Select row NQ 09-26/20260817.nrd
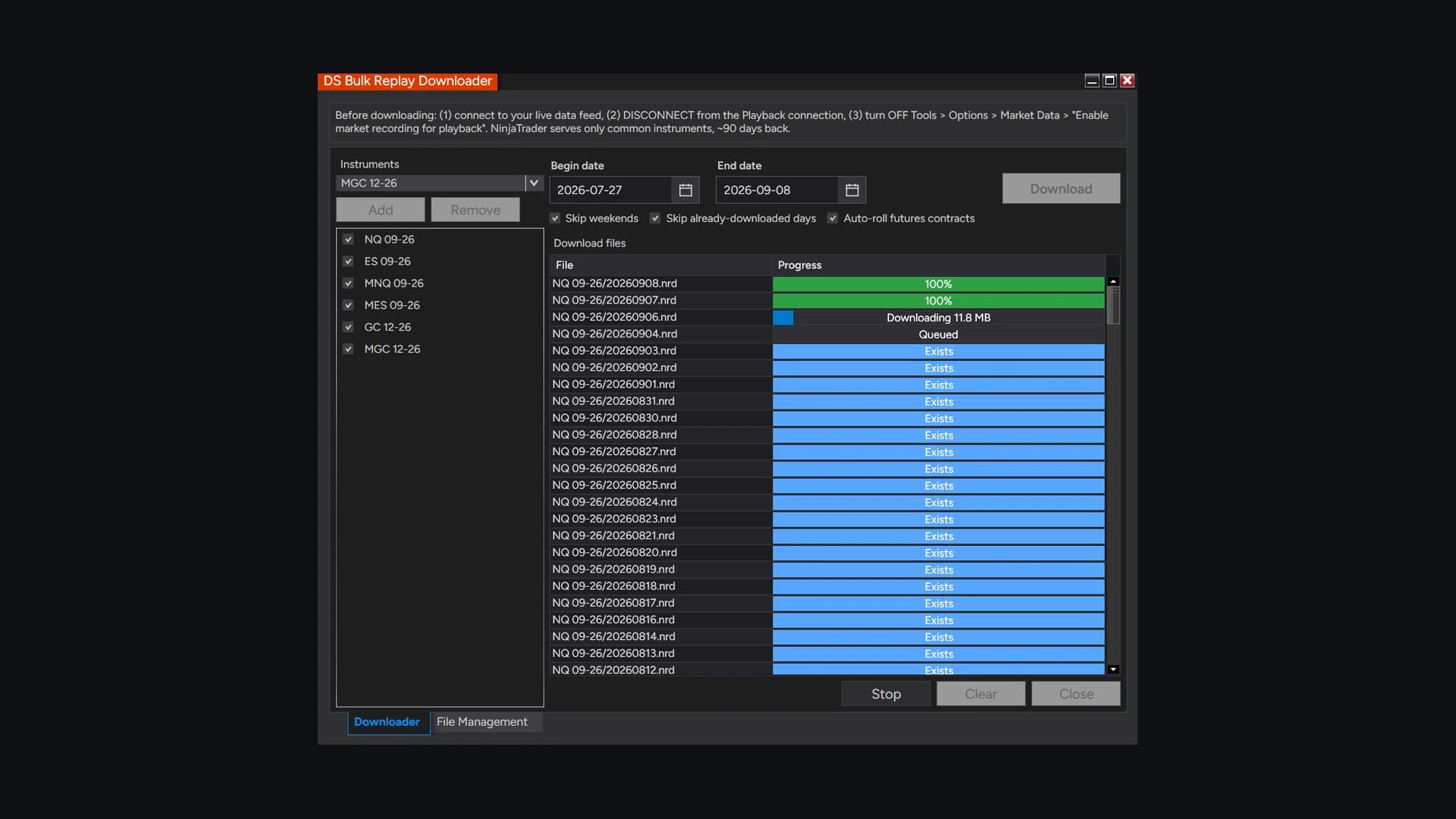The image size is (1456, 819). [x=827, y=603]
